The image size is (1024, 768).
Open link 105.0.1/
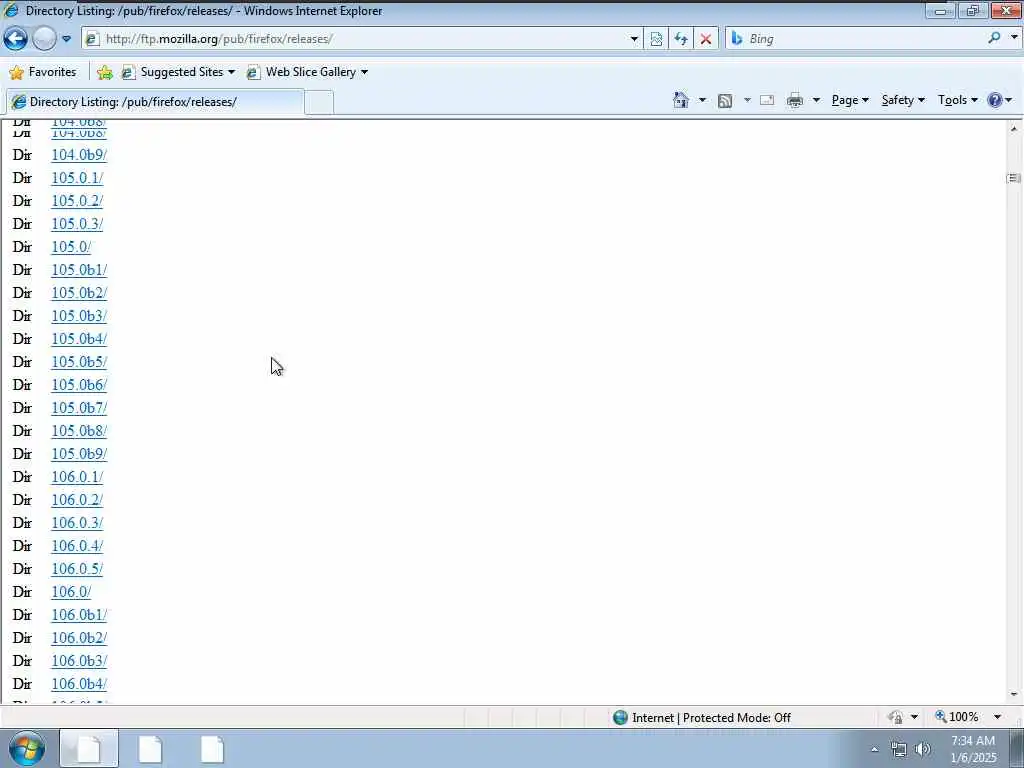77,178
